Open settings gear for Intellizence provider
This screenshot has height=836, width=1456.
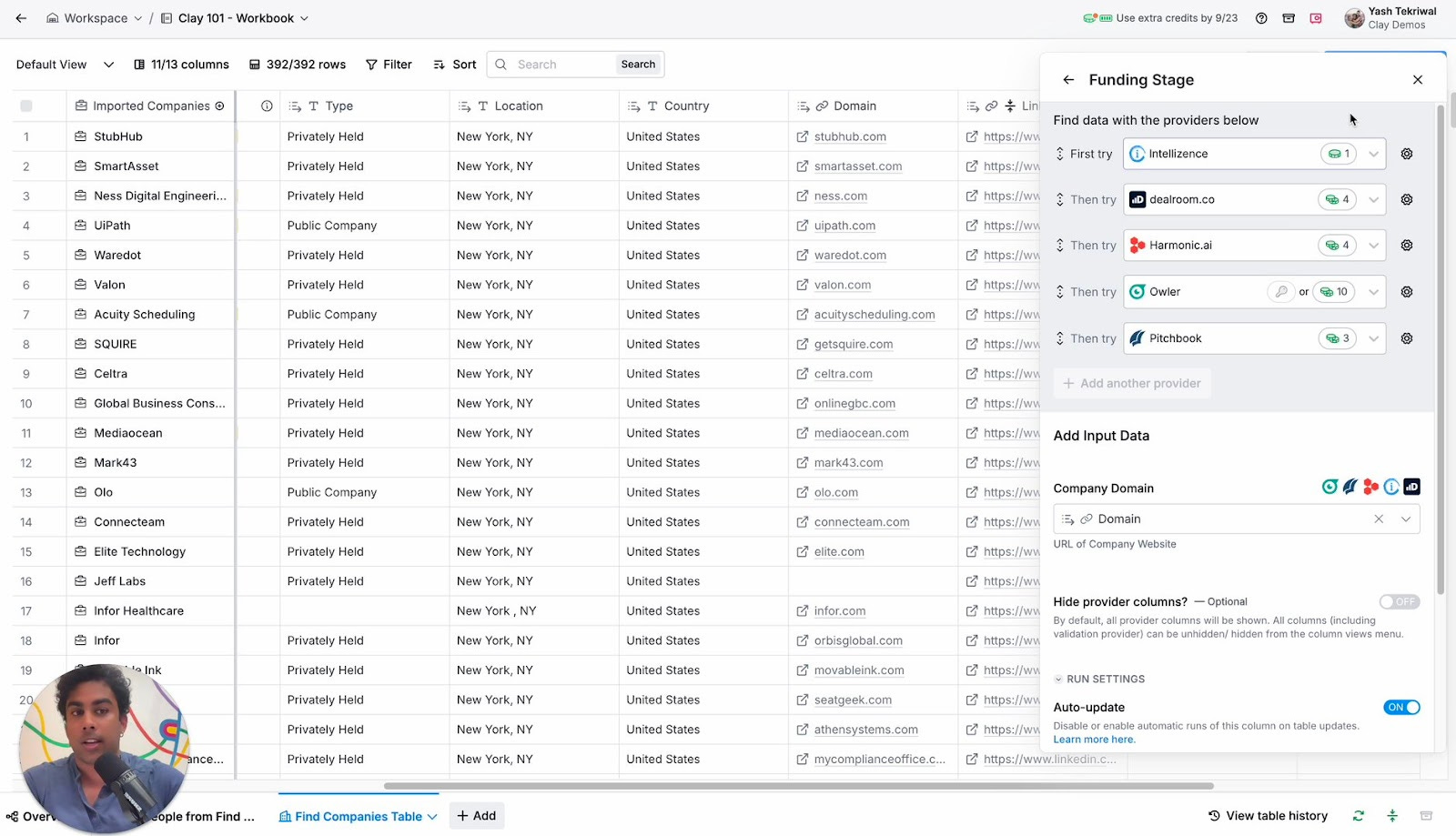coord(1407,154)
